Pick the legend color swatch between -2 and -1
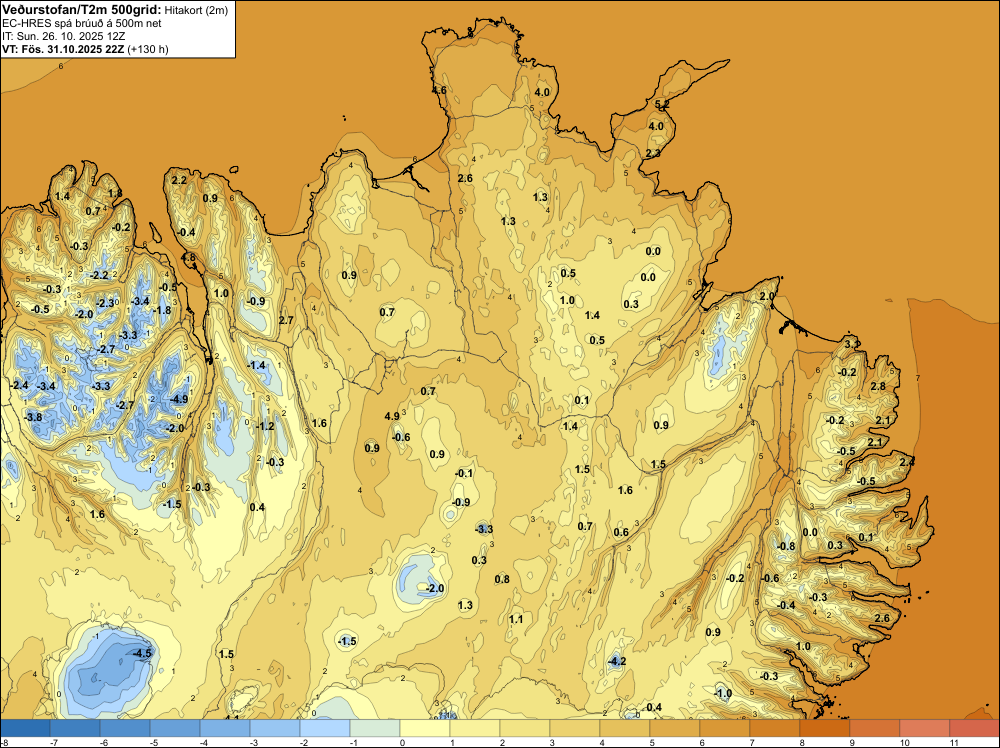Screen dimensions: 1000x748 pos(325,728)
